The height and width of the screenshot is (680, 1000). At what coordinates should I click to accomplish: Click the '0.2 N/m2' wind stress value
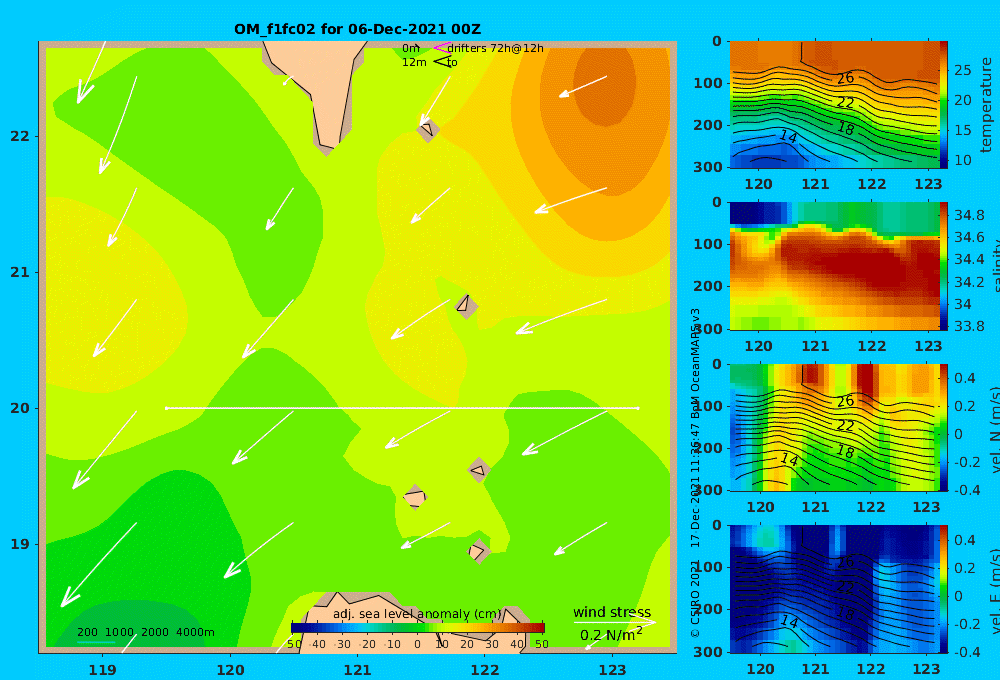coord(611,635)
